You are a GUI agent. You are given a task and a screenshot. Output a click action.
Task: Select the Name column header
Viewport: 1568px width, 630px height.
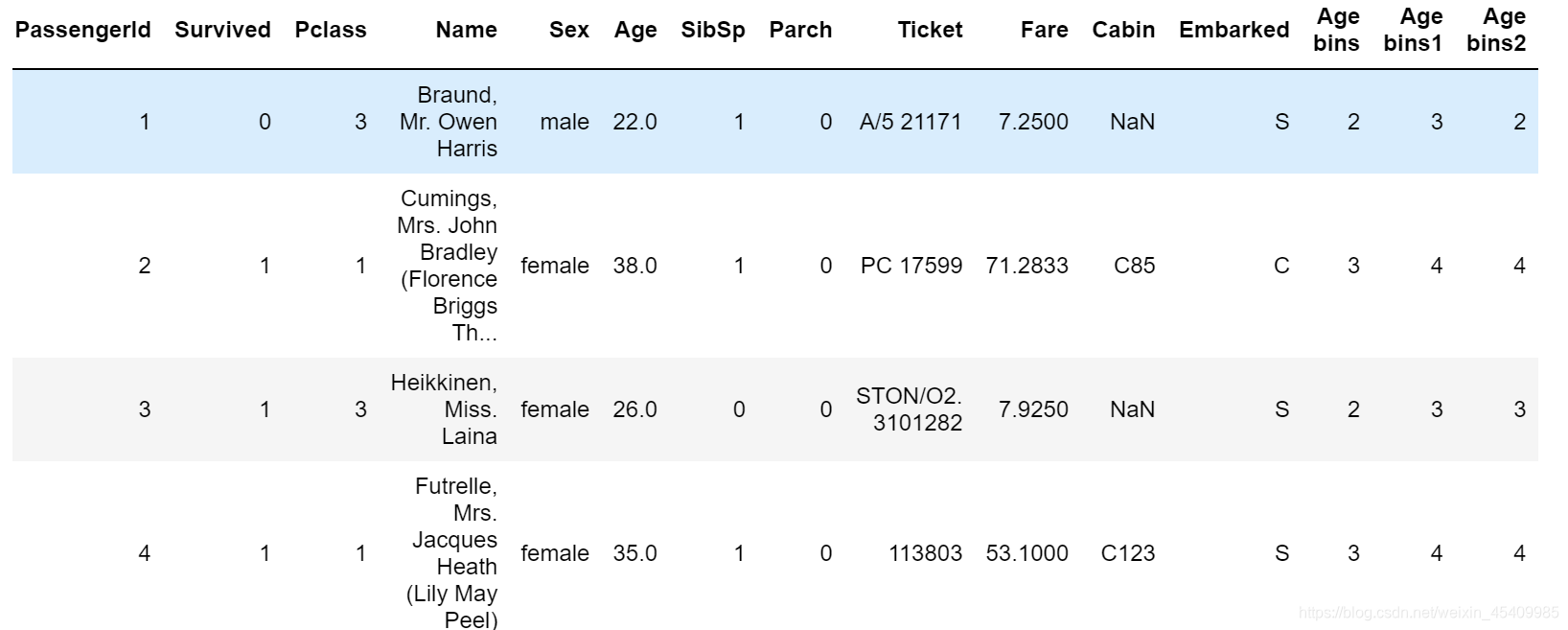coord(466,30)
